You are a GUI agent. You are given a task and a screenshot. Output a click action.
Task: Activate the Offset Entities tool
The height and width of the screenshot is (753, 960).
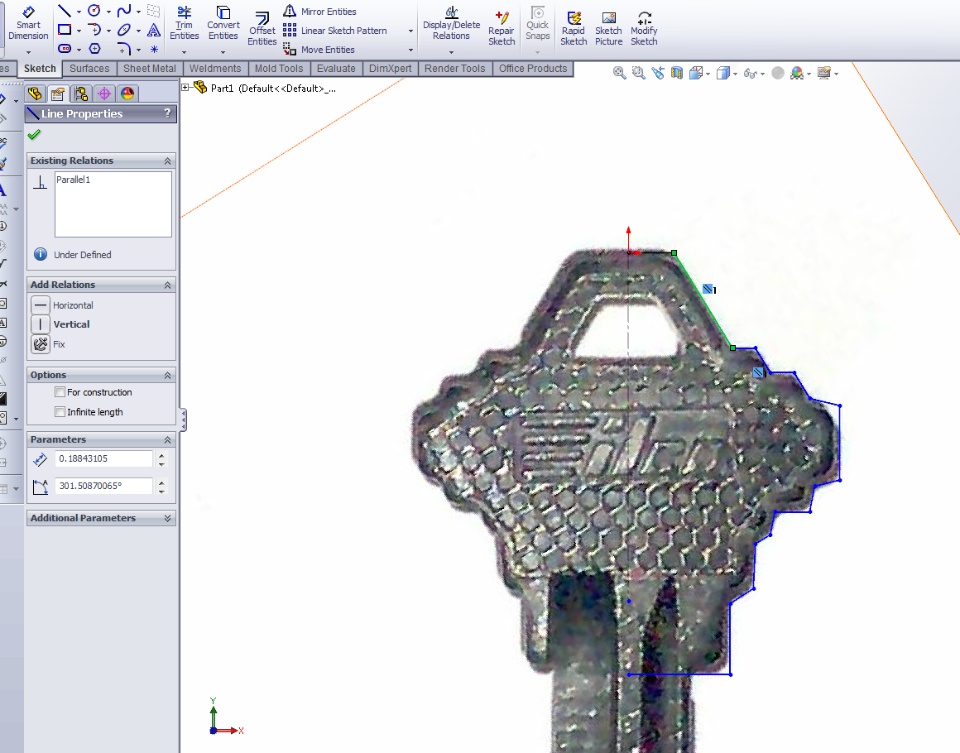click(262, 28)
